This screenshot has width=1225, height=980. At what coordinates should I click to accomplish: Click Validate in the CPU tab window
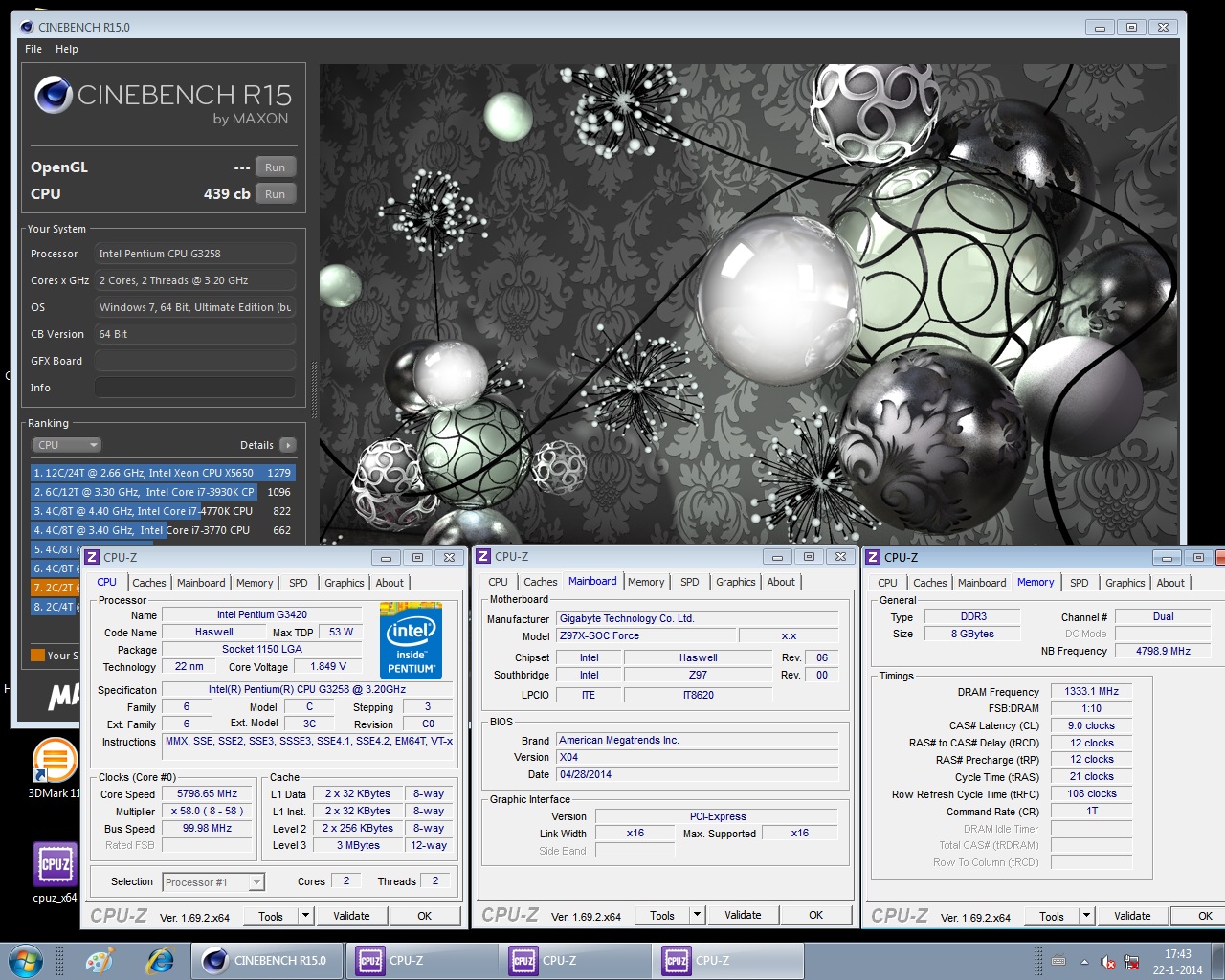351,916
